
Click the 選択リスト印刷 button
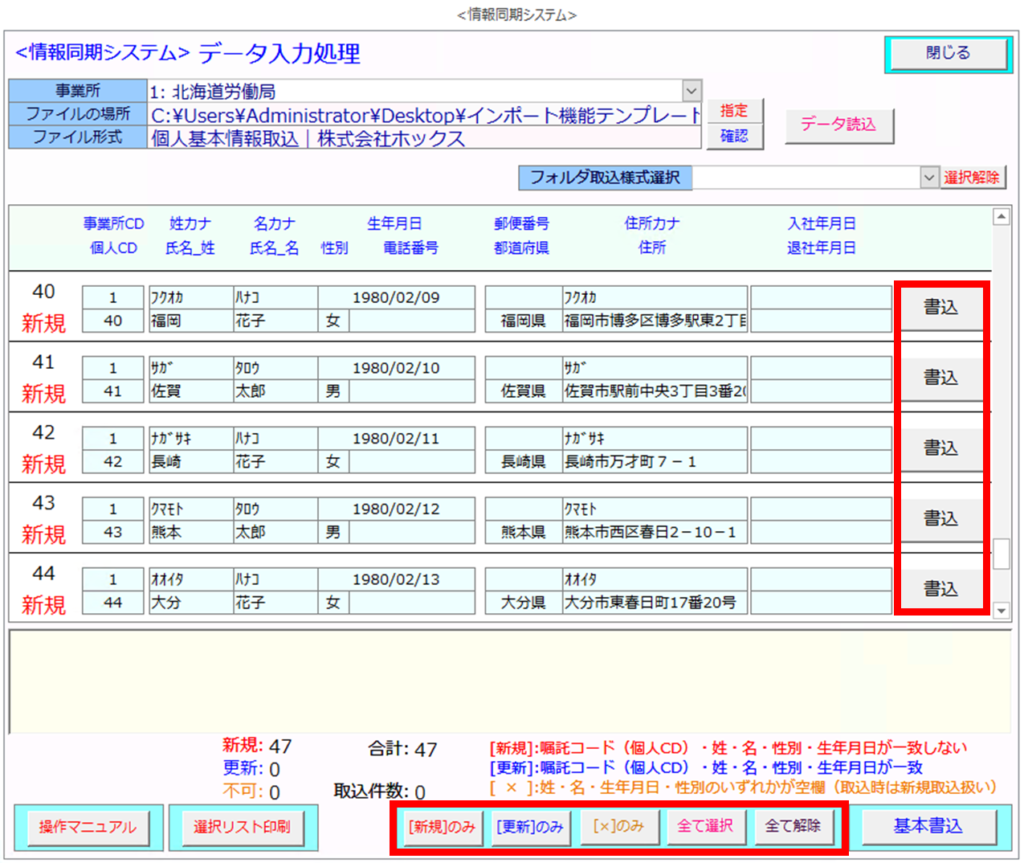[x=241, y=827]
